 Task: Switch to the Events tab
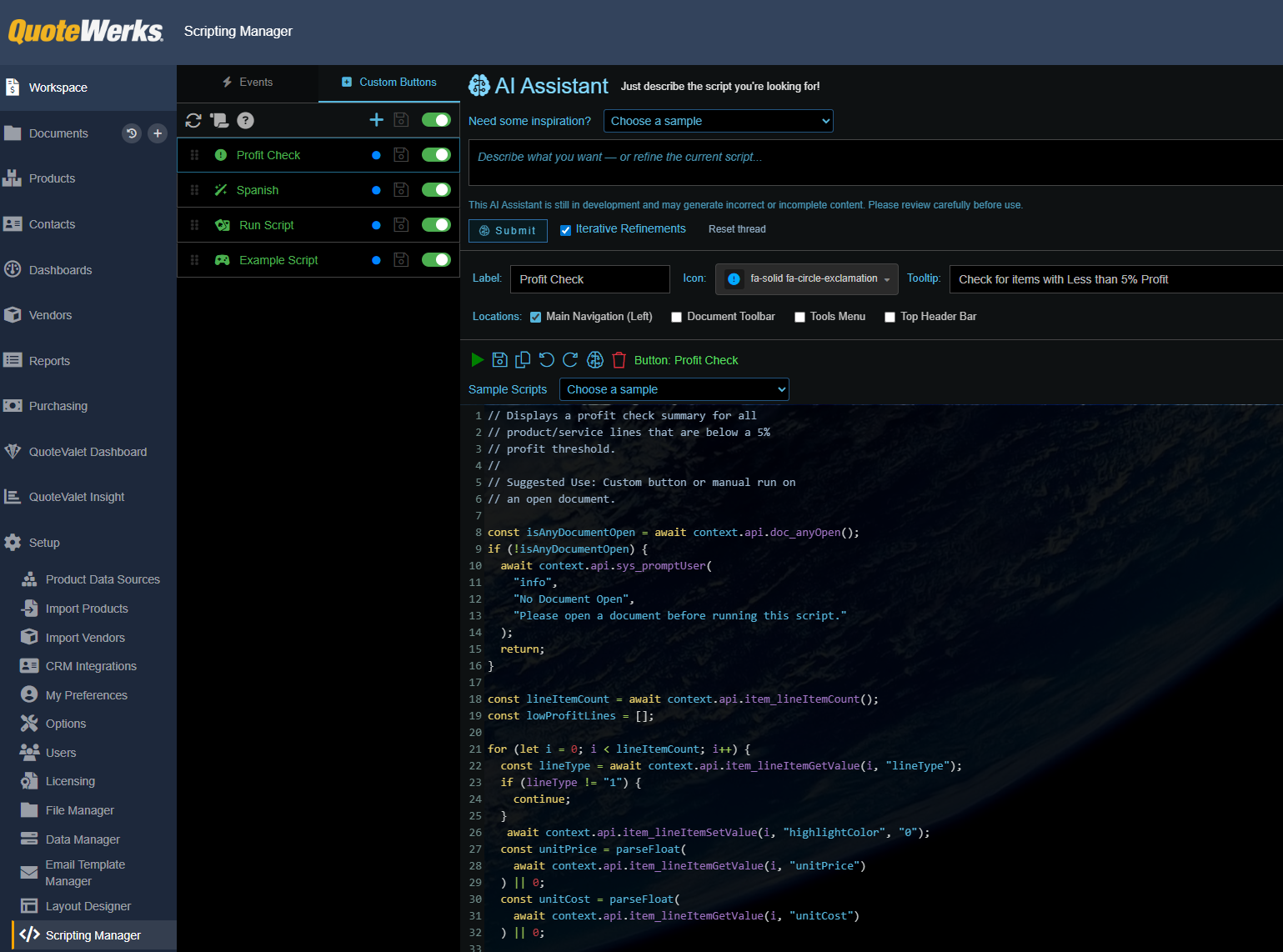click(x=248, y=83)
